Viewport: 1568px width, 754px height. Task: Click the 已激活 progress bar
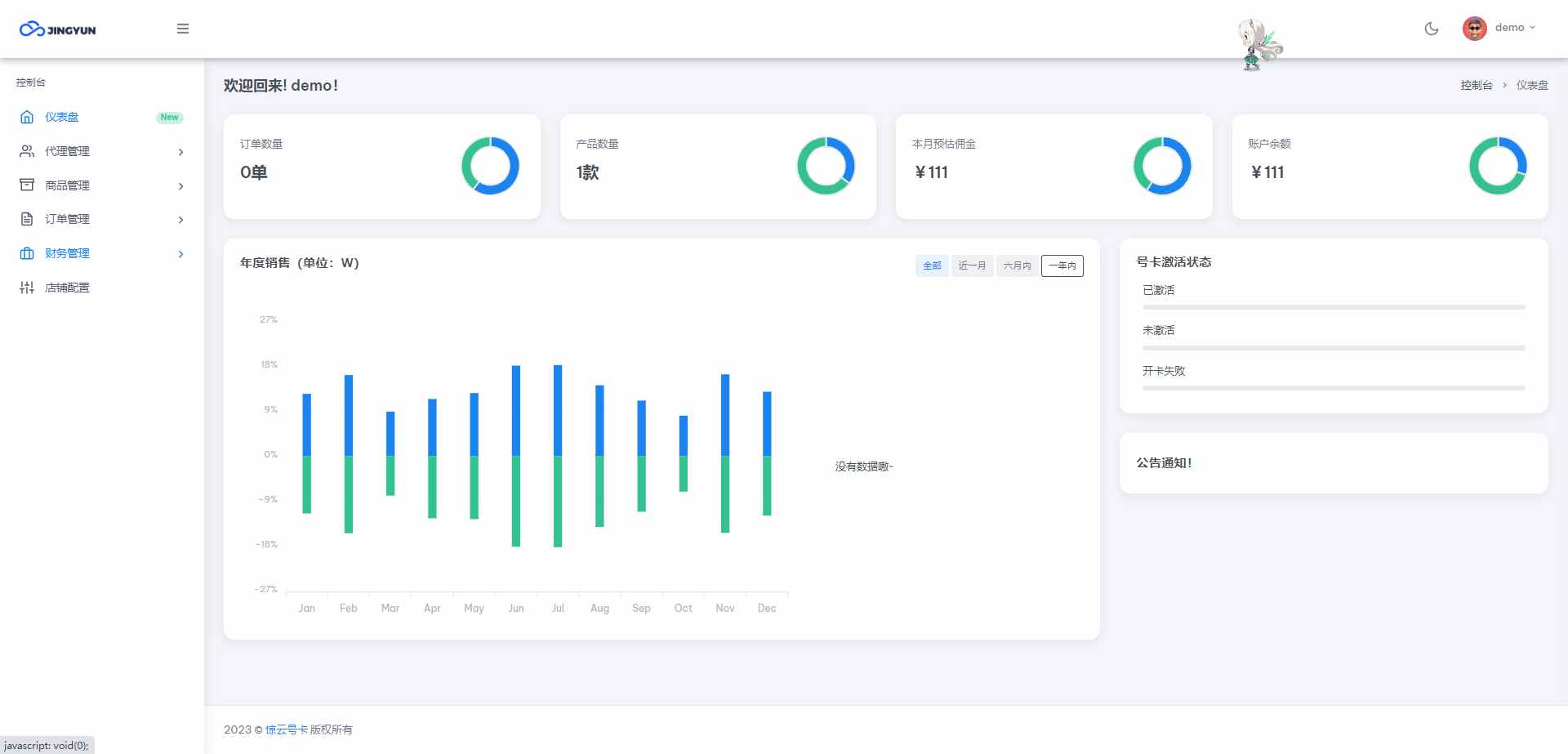(1333, 307)
